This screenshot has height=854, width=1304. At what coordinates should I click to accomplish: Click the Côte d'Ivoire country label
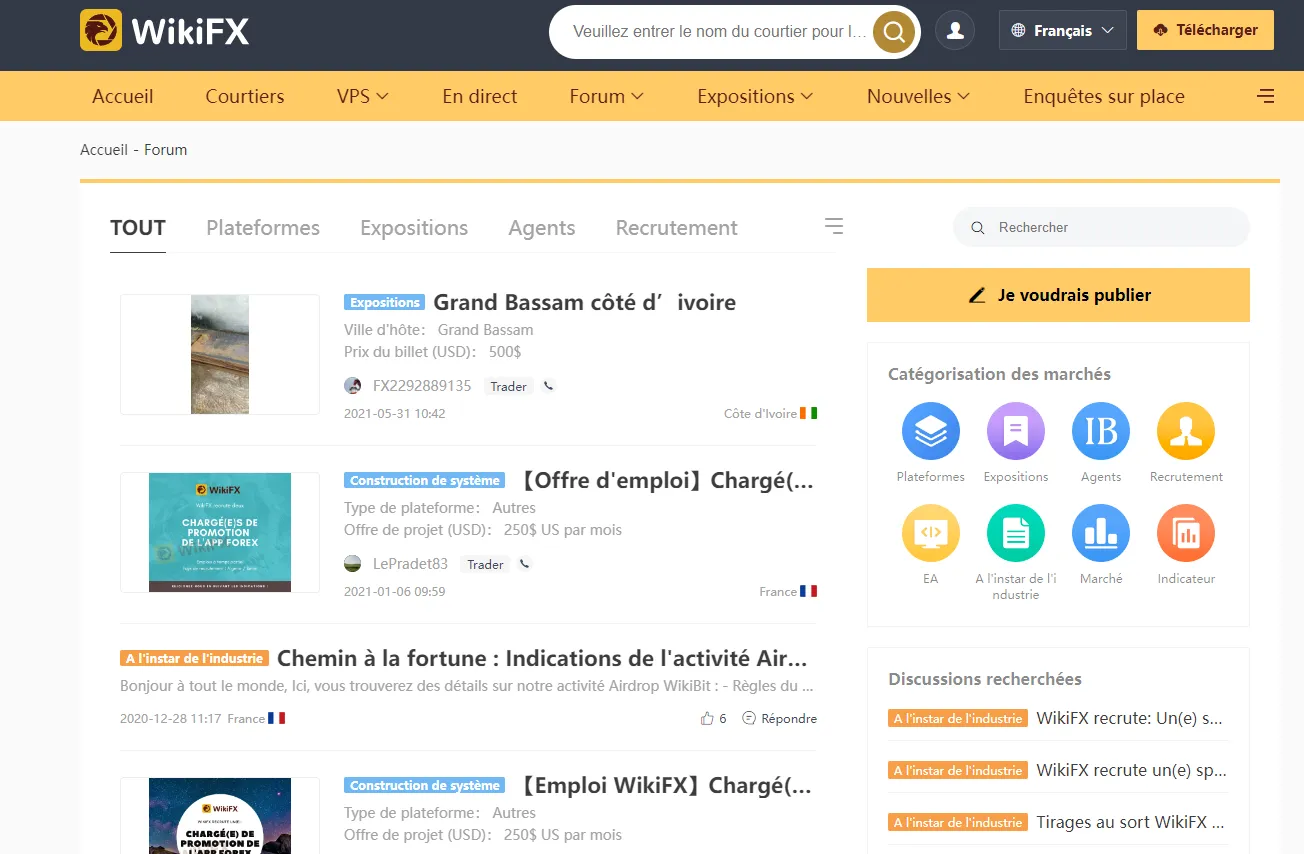(x=761, y=413)
